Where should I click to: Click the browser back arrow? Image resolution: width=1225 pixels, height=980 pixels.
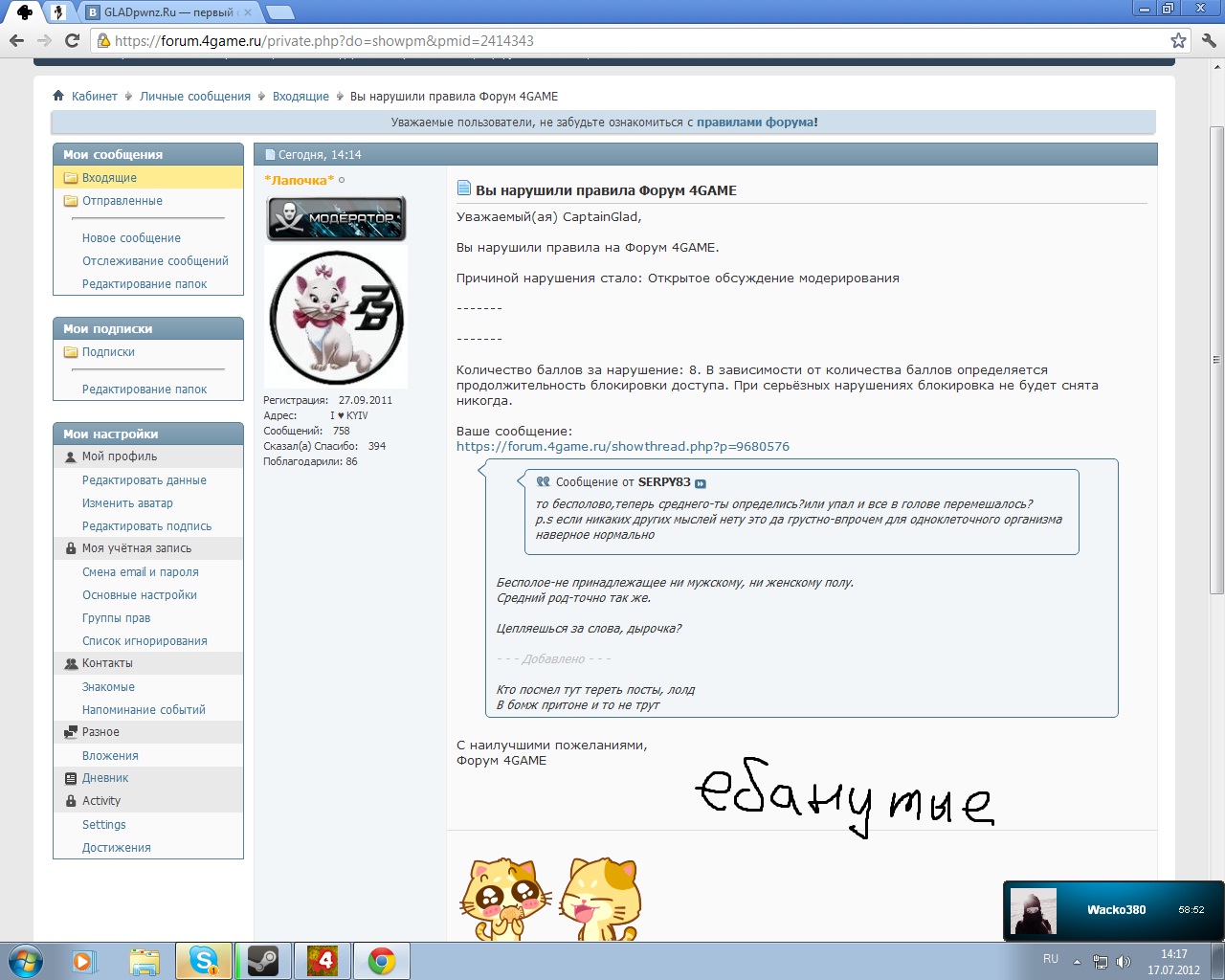click(x=16, y=40)
